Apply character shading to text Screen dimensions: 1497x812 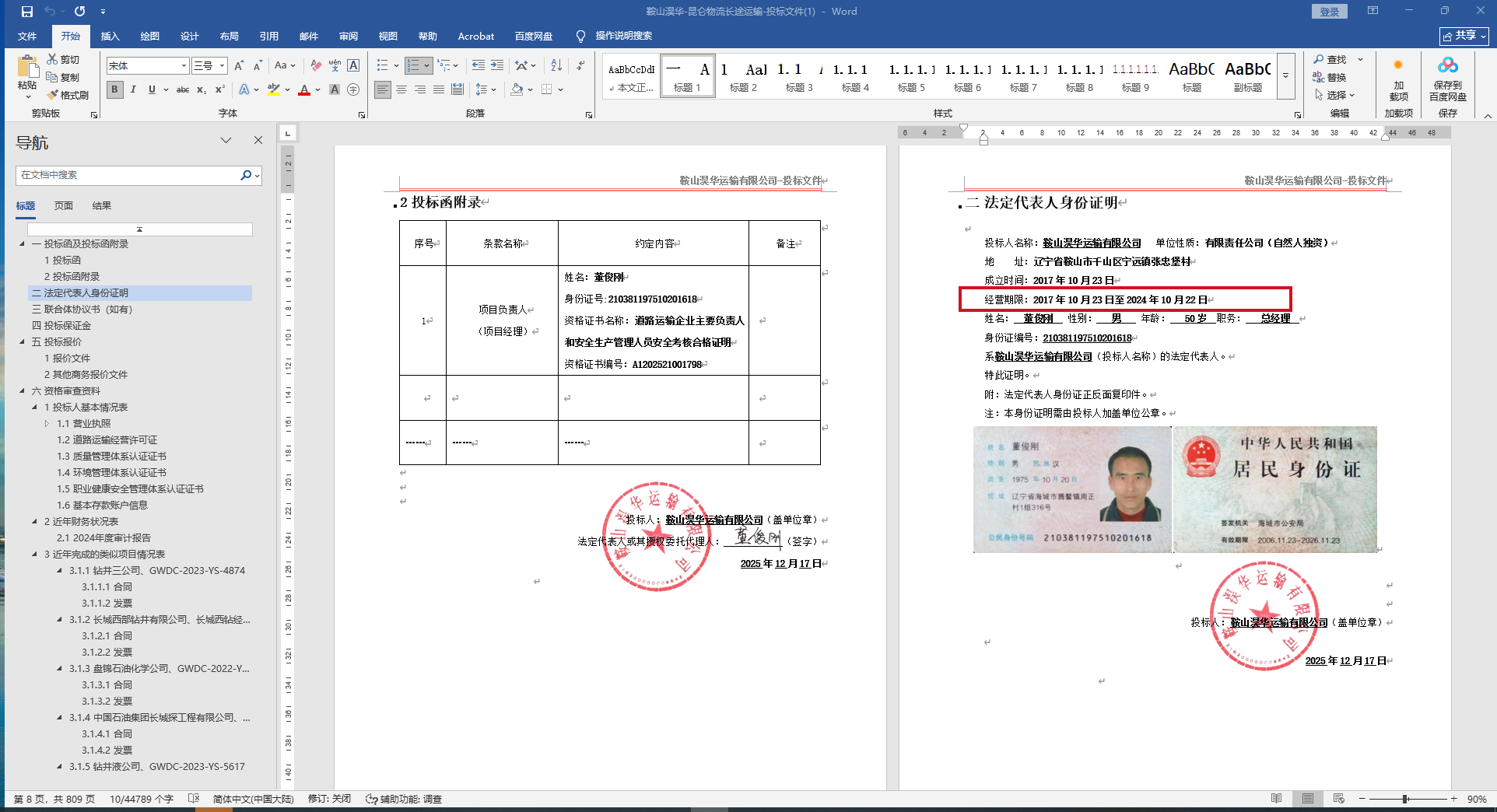[x=335, y=89]
